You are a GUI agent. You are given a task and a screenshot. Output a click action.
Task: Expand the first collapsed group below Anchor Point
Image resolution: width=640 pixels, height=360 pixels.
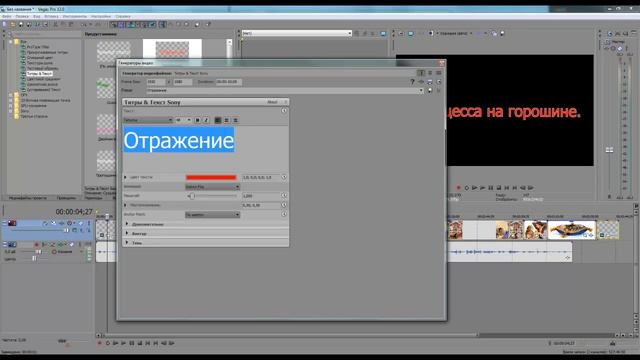127,224
